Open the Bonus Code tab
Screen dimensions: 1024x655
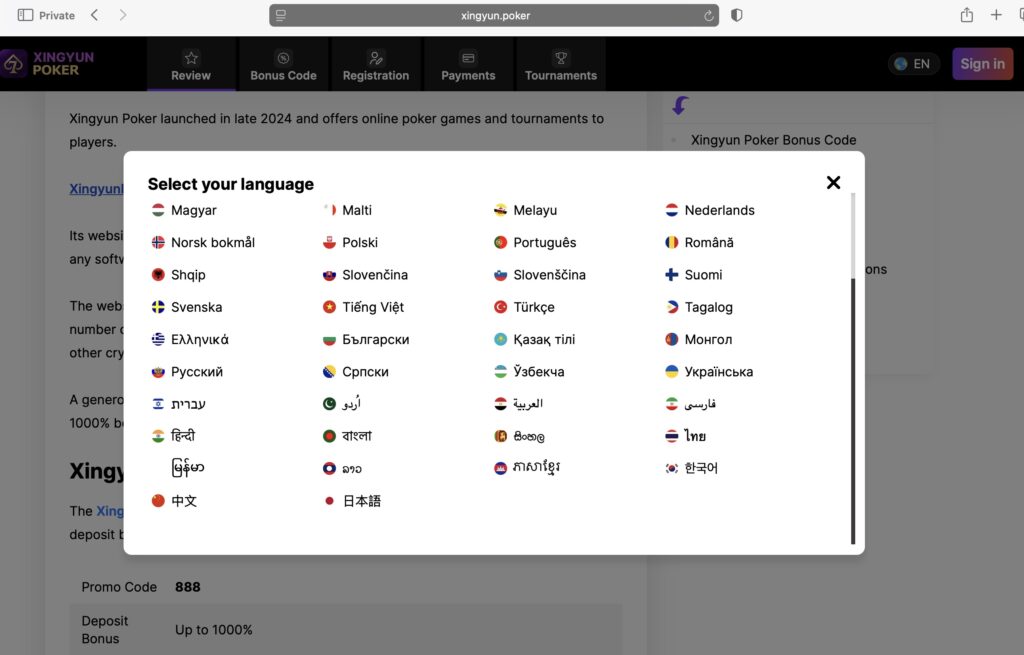pos(283,65)
